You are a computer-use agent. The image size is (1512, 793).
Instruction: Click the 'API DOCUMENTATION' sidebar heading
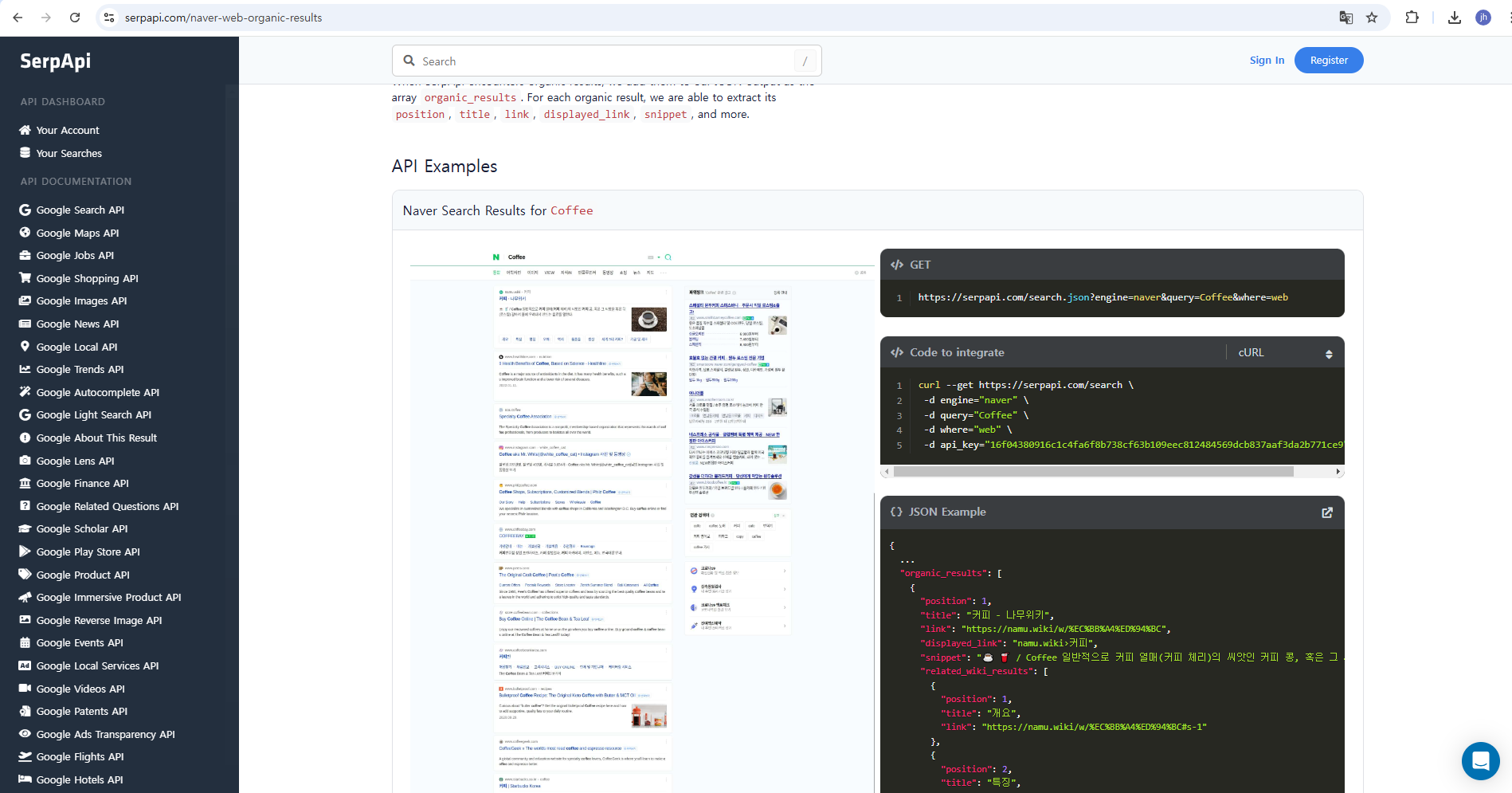(x=76, y=182)
